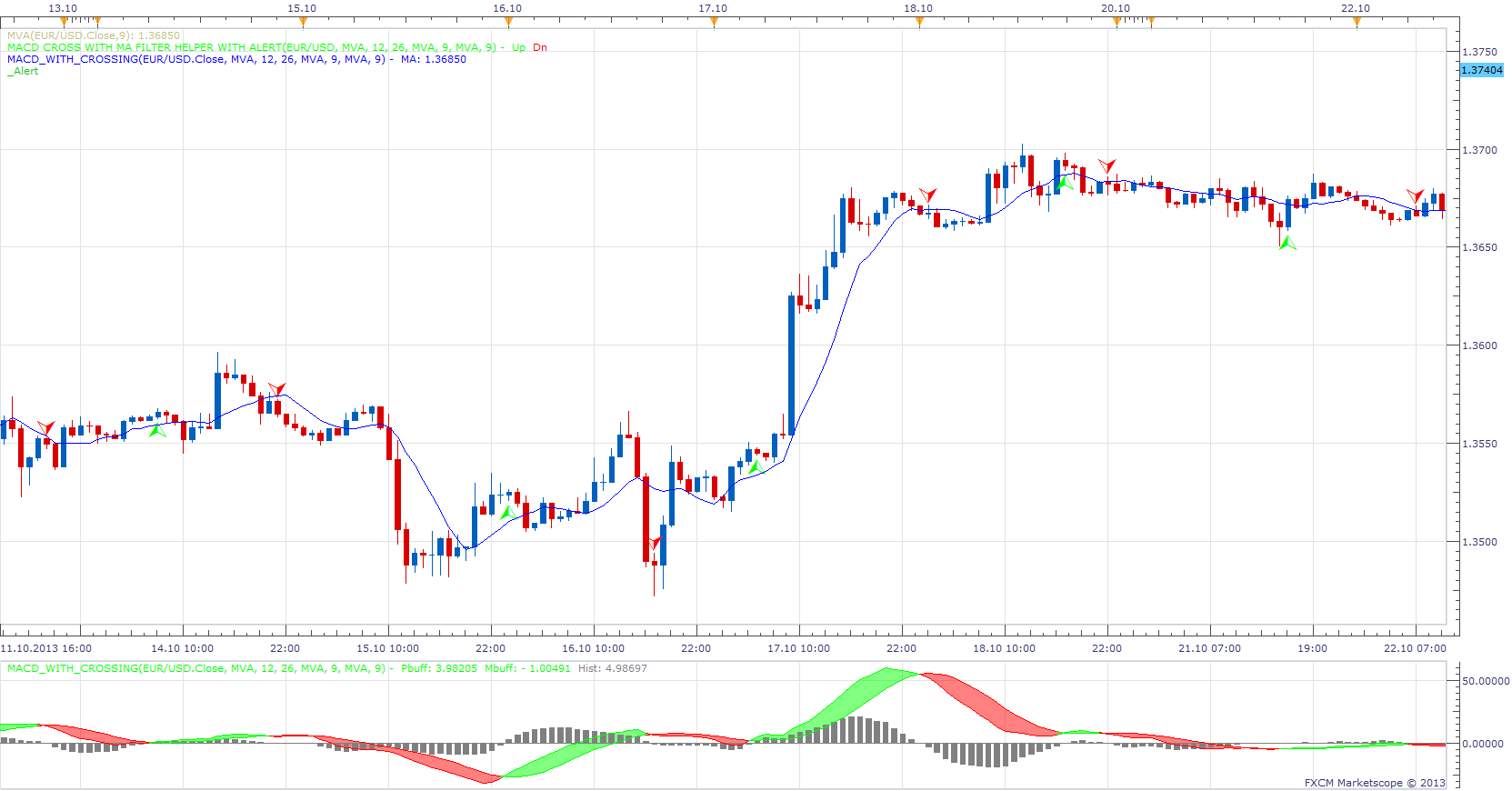Click the red down arrow near 22.10 07:00
The image size is (1512, 791).
[1416, 195]
